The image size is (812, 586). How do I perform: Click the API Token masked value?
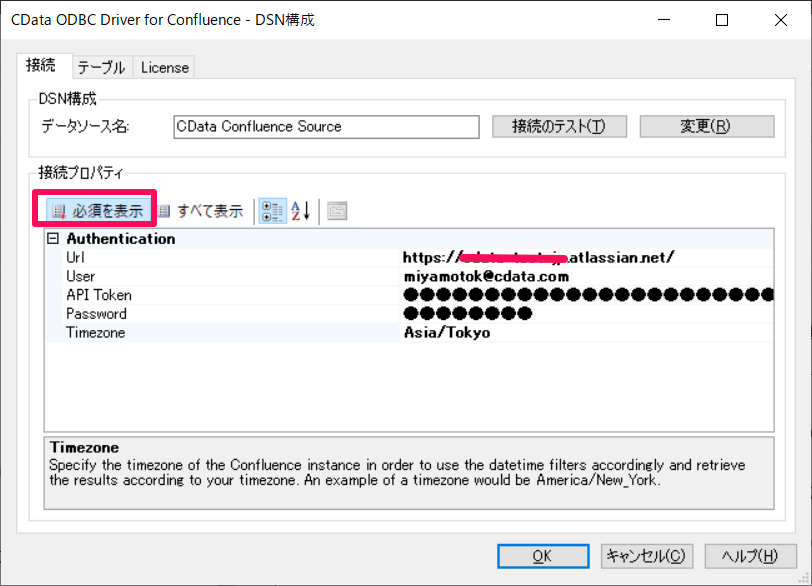click(x=588, y=295)
